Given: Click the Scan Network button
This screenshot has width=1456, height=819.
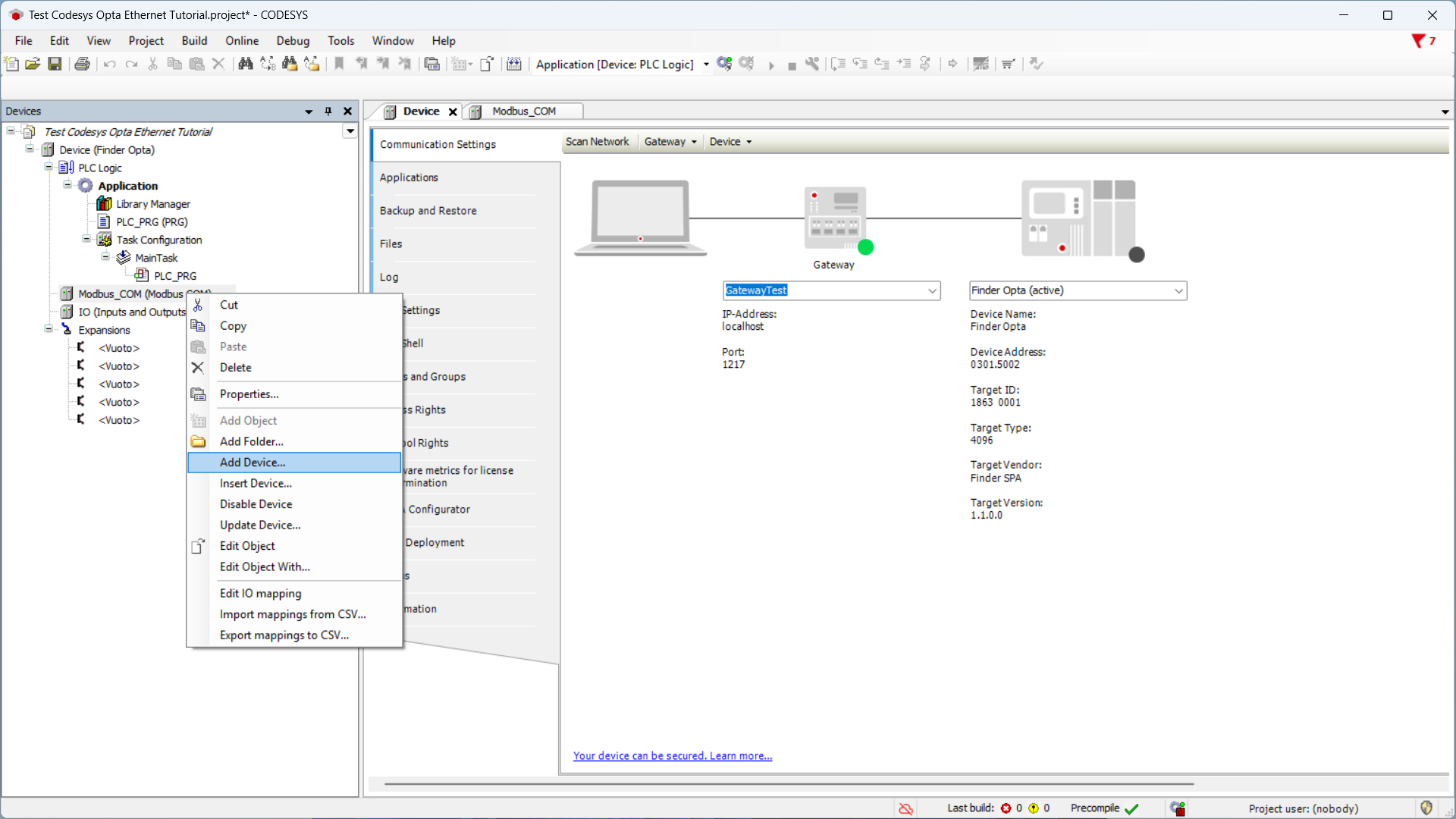Looking at the screenshot, I should (x=597, y=142).
